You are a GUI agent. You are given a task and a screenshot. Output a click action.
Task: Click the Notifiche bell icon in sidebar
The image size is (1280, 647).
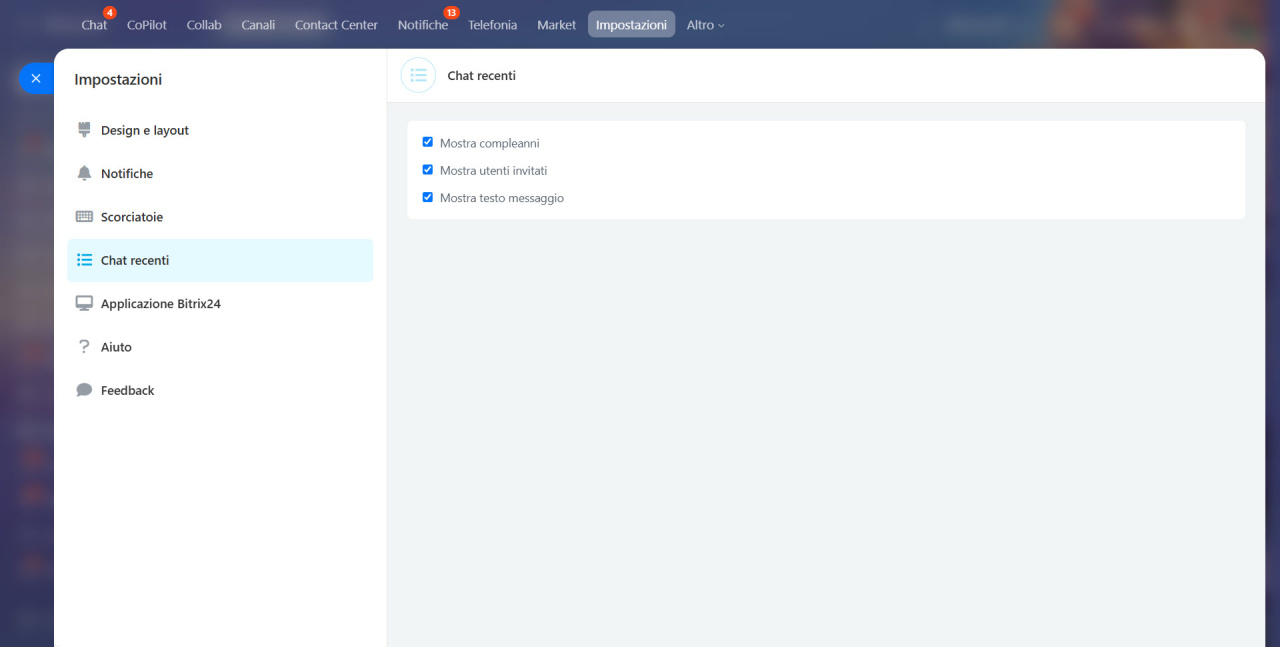click(84, 173)
